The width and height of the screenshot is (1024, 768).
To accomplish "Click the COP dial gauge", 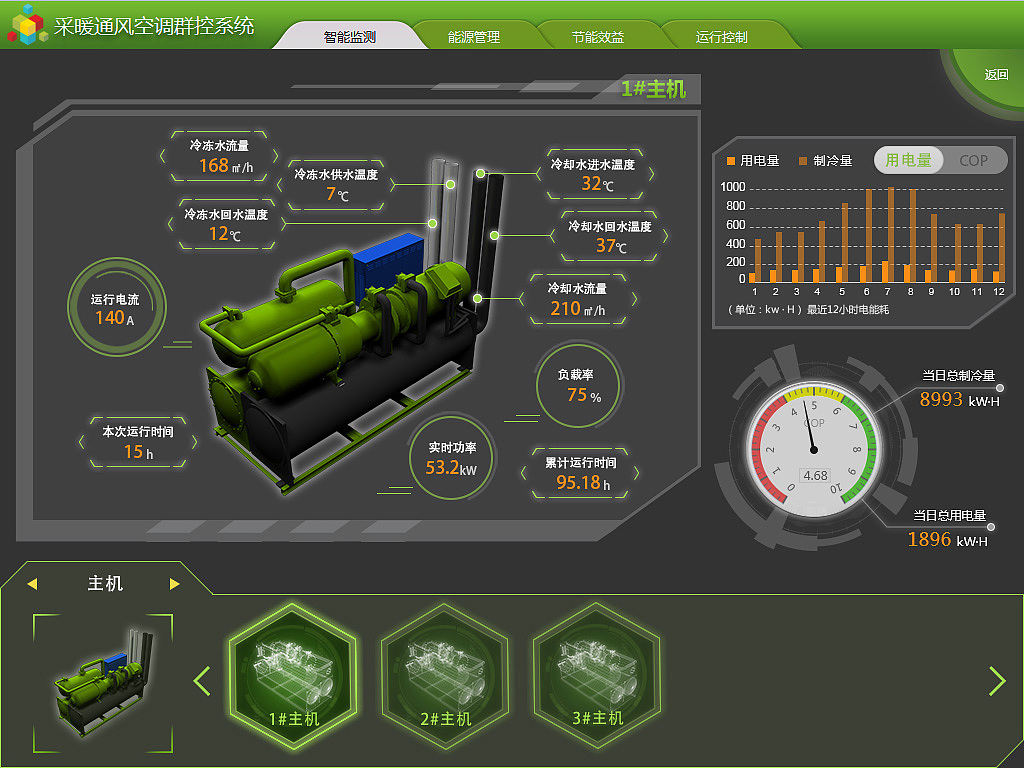I will click(812, 450).
